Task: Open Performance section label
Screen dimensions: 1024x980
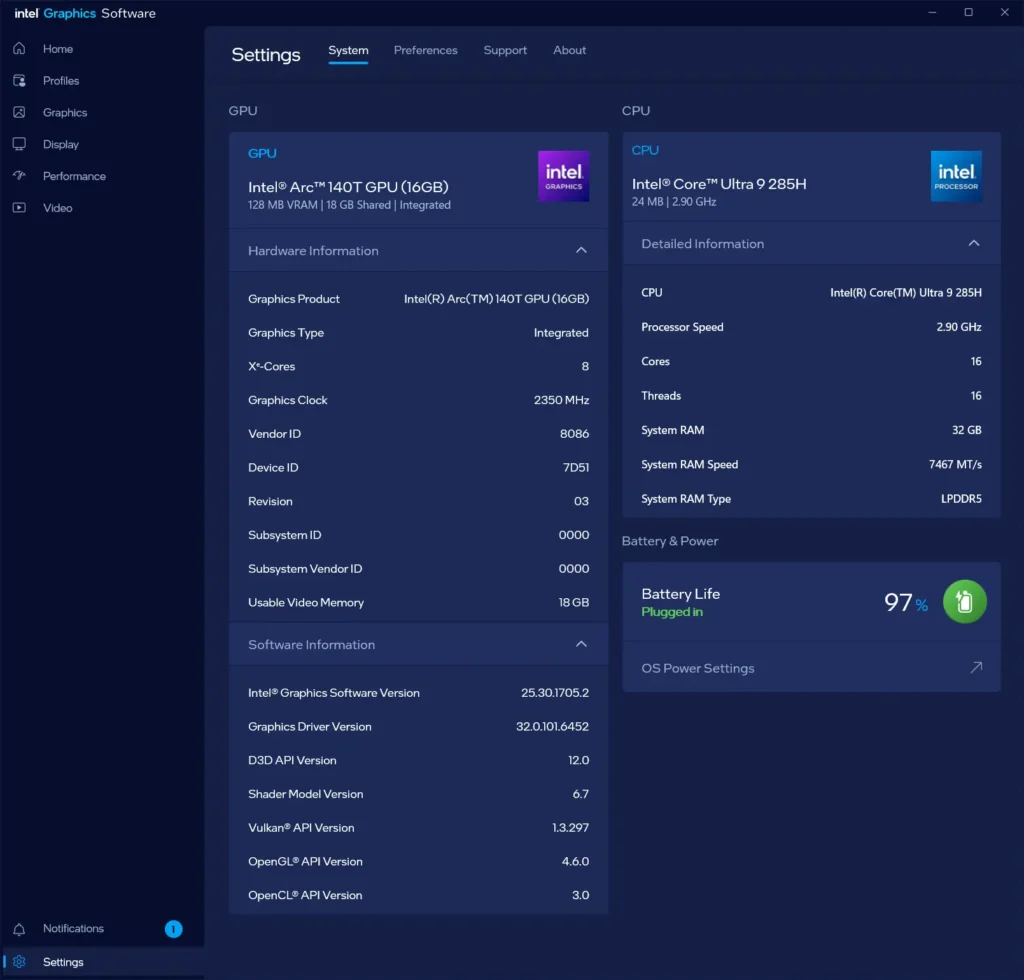Action: (x=74, y=176)
